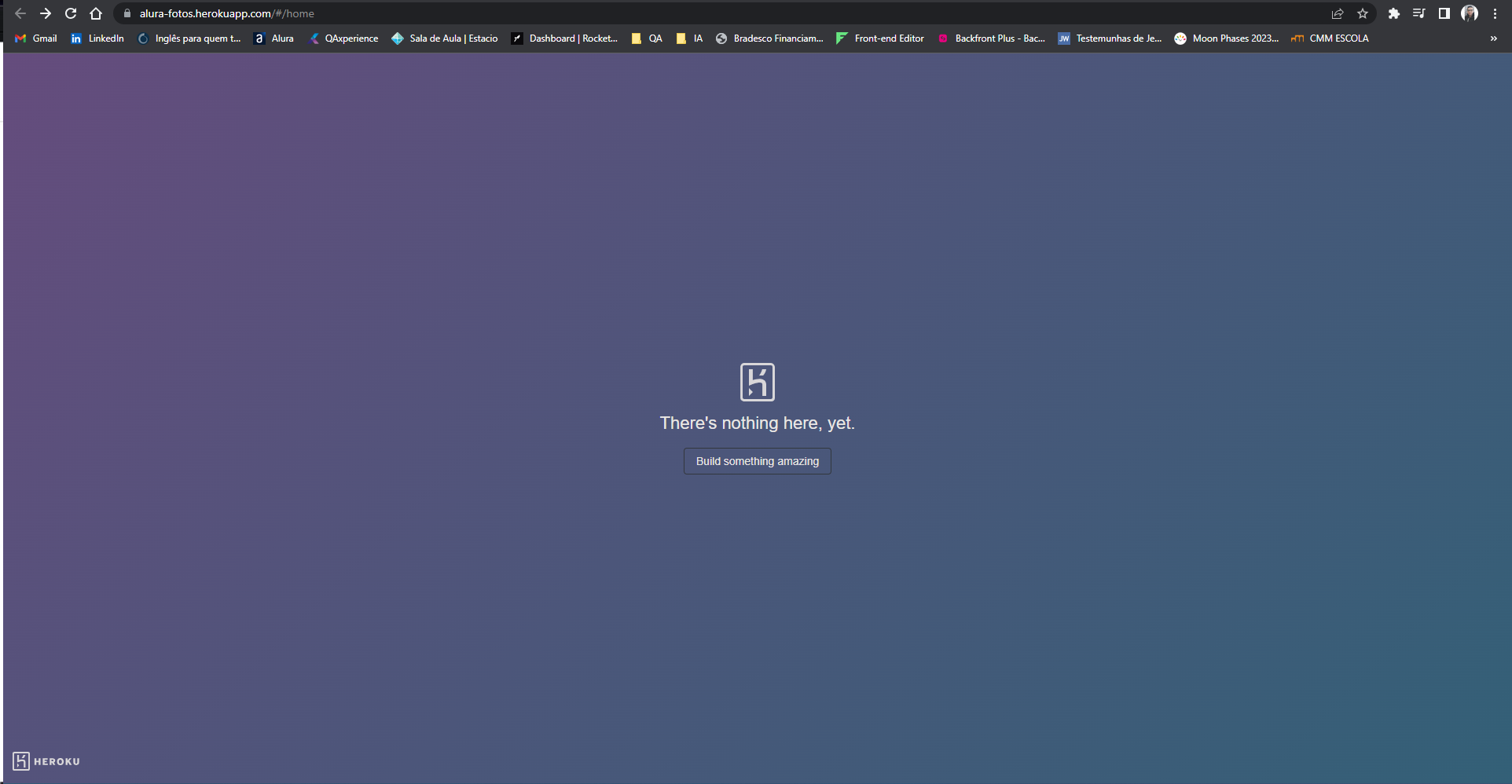Open the browser home page icon

tap(96, 13)
